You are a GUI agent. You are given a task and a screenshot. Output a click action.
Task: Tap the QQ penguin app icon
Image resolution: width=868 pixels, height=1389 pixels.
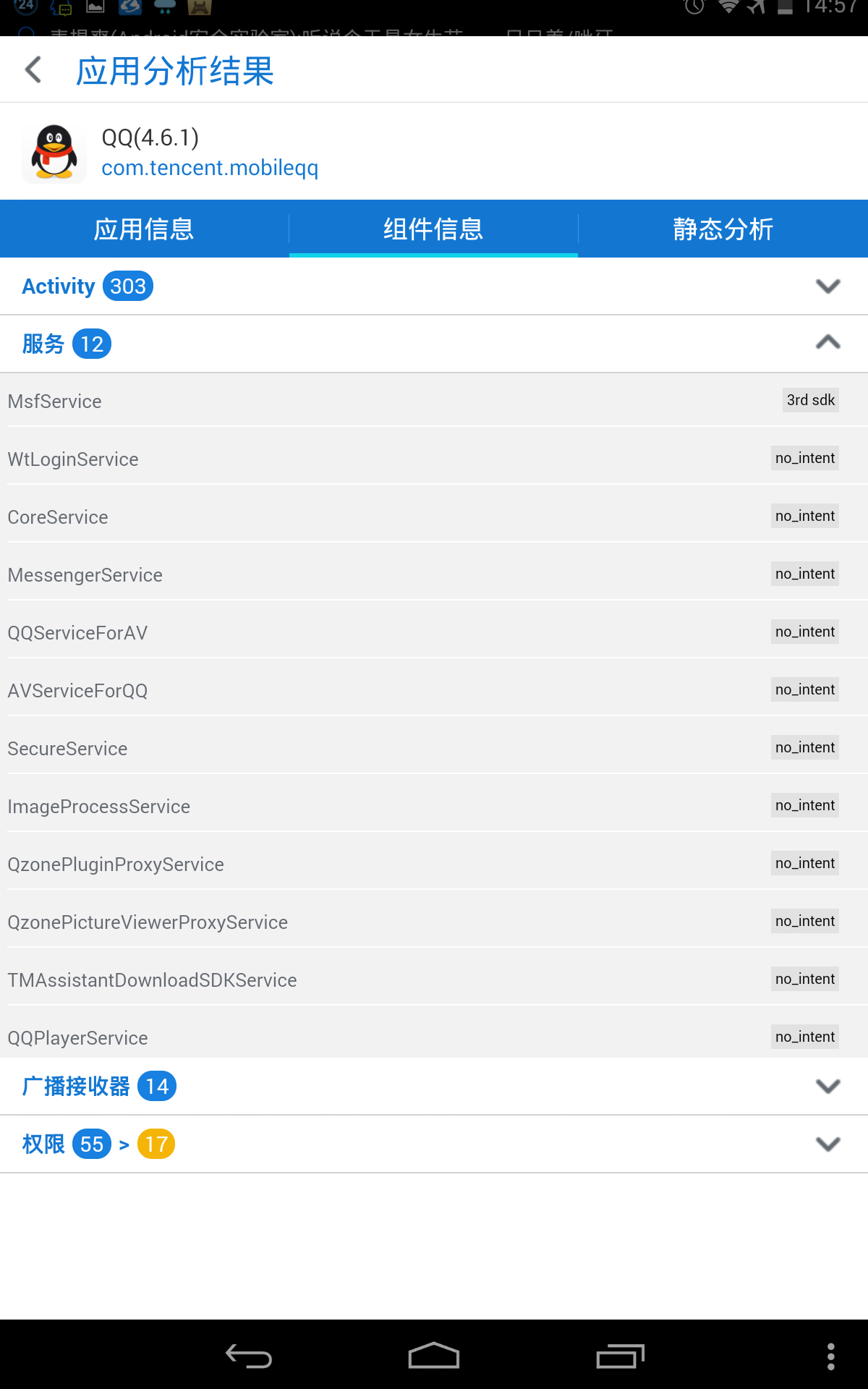point(54,153)
